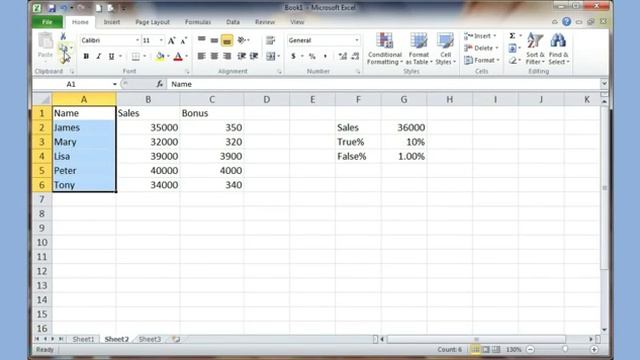Click the Copy icon in Clipboard
The width and height of the screenshot is (640, 360).
coord(63,48)
